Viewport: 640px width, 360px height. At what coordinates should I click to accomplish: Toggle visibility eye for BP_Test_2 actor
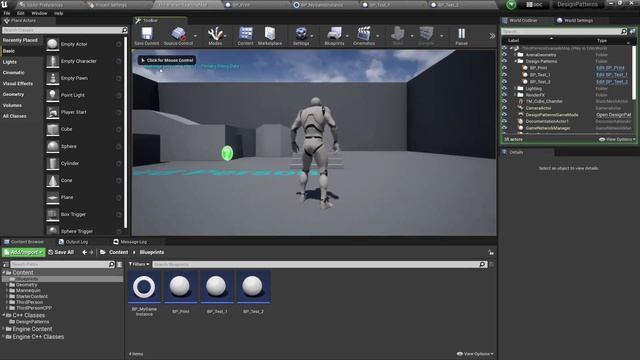tap(504, 82)
